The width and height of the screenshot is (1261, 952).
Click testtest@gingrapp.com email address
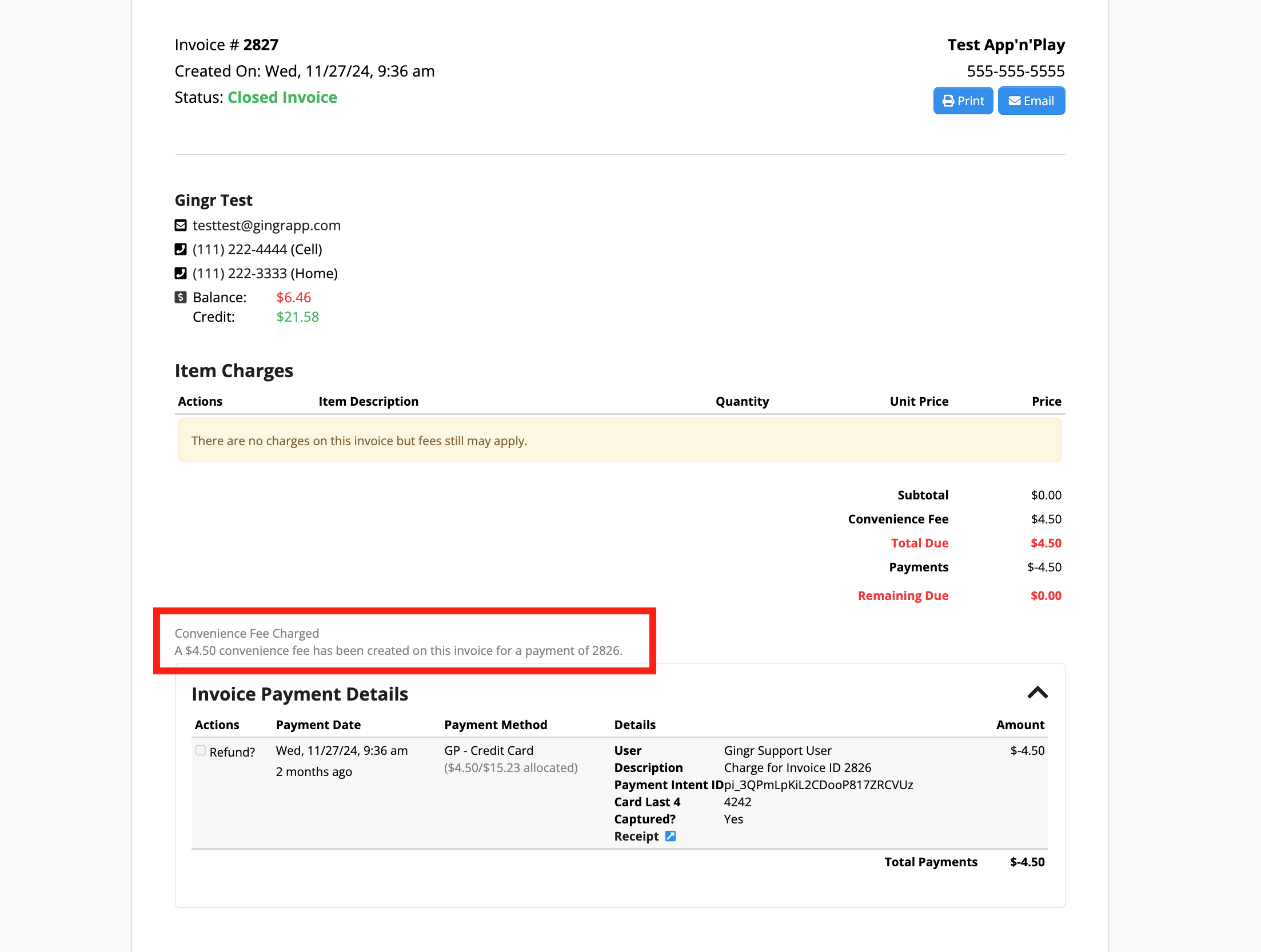pos(266,225)
